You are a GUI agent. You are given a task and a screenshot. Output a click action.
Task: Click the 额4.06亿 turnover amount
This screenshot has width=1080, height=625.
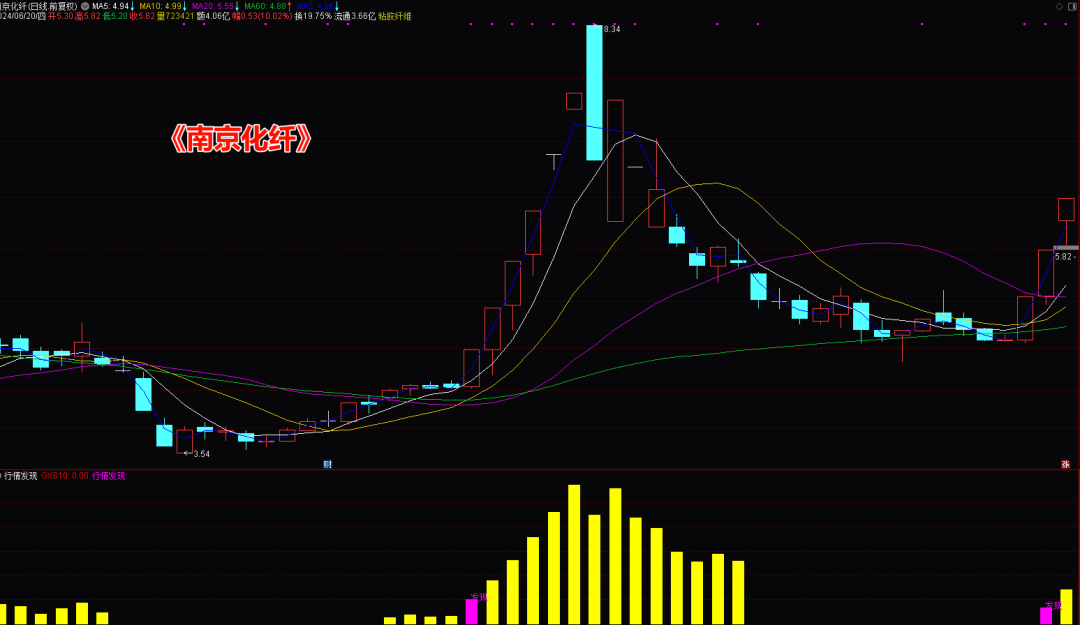pos(214,16)
